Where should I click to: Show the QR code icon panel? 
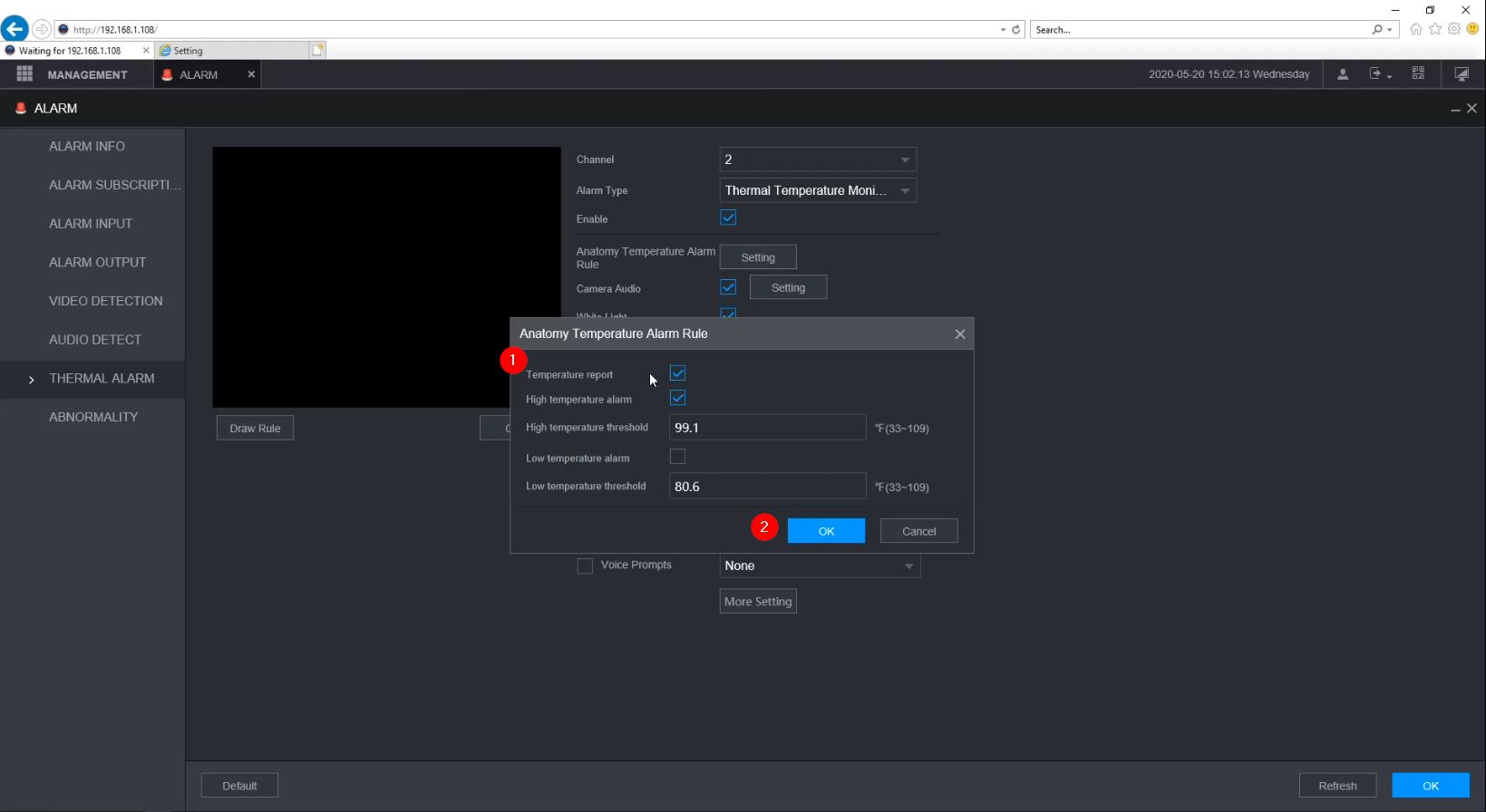1418,74
